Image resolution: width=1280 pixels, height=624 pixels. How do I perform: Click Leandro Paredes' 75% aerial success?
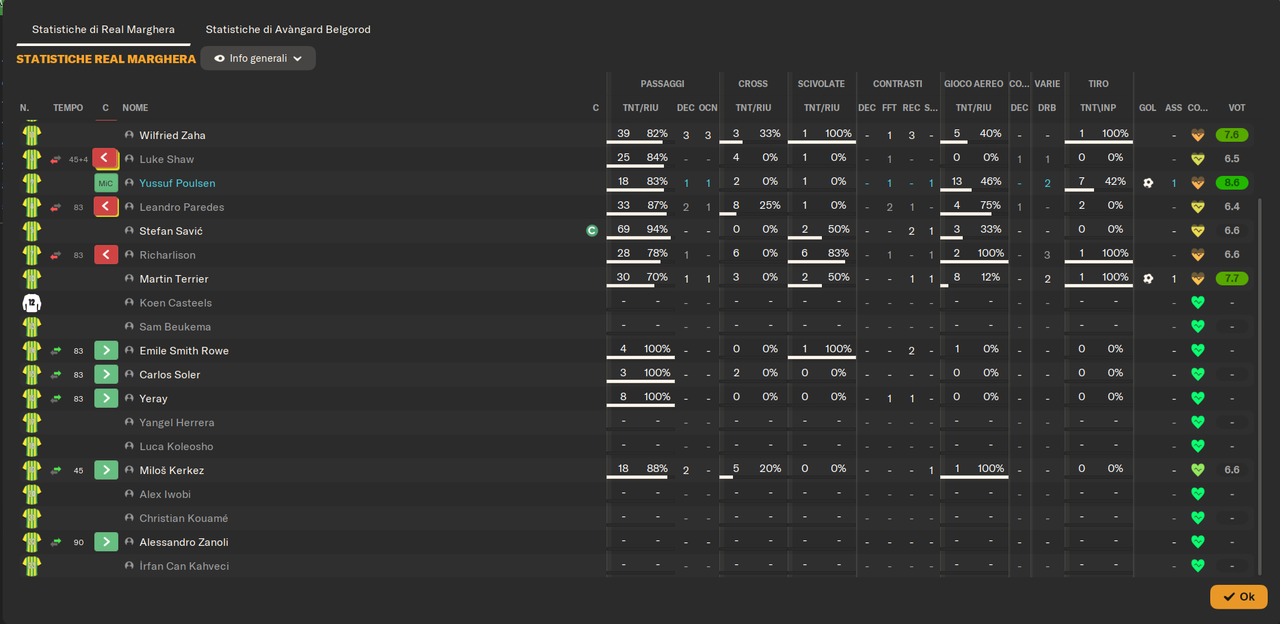click(990, 206)
